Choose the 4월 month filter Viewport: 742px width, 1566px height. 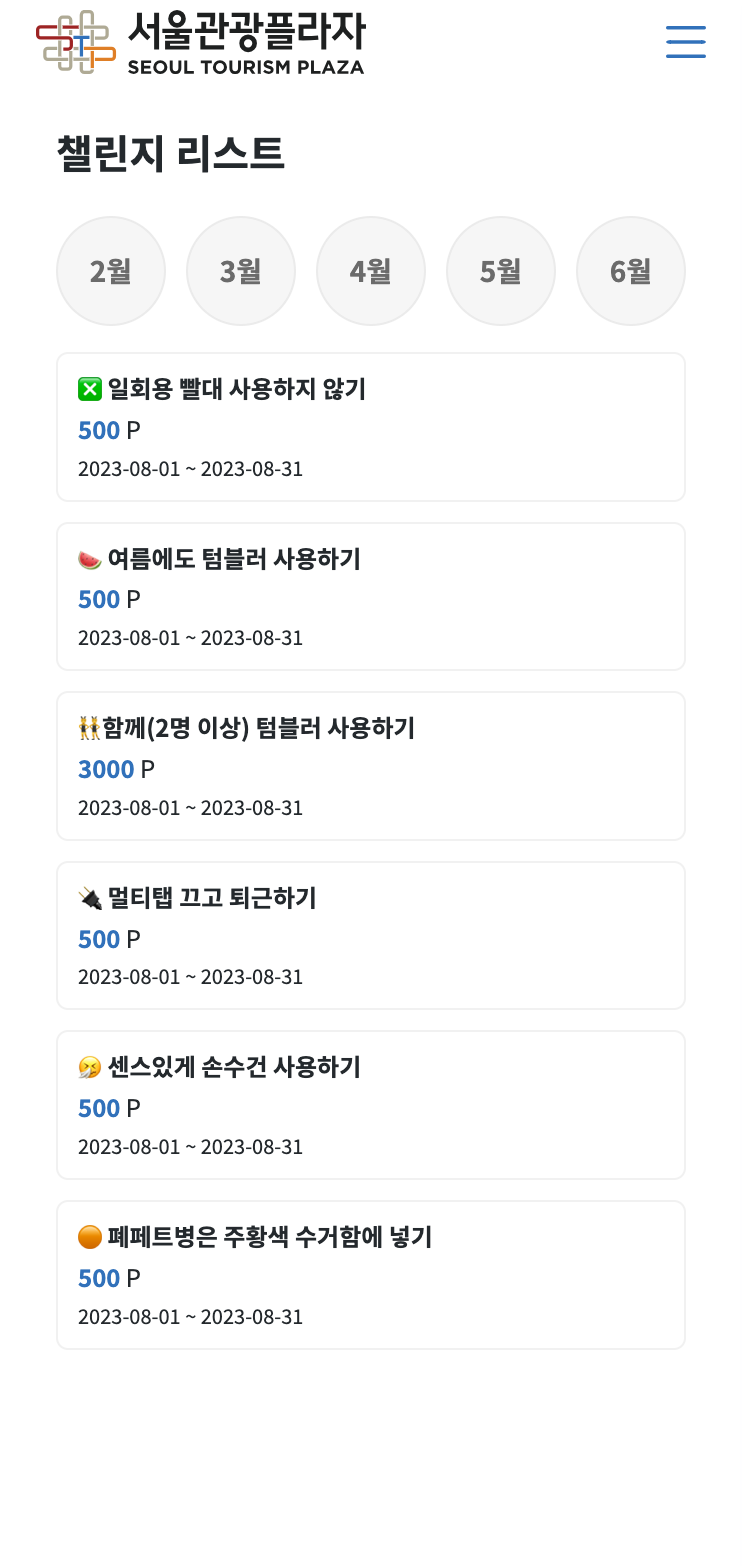(x=371, y=271)
